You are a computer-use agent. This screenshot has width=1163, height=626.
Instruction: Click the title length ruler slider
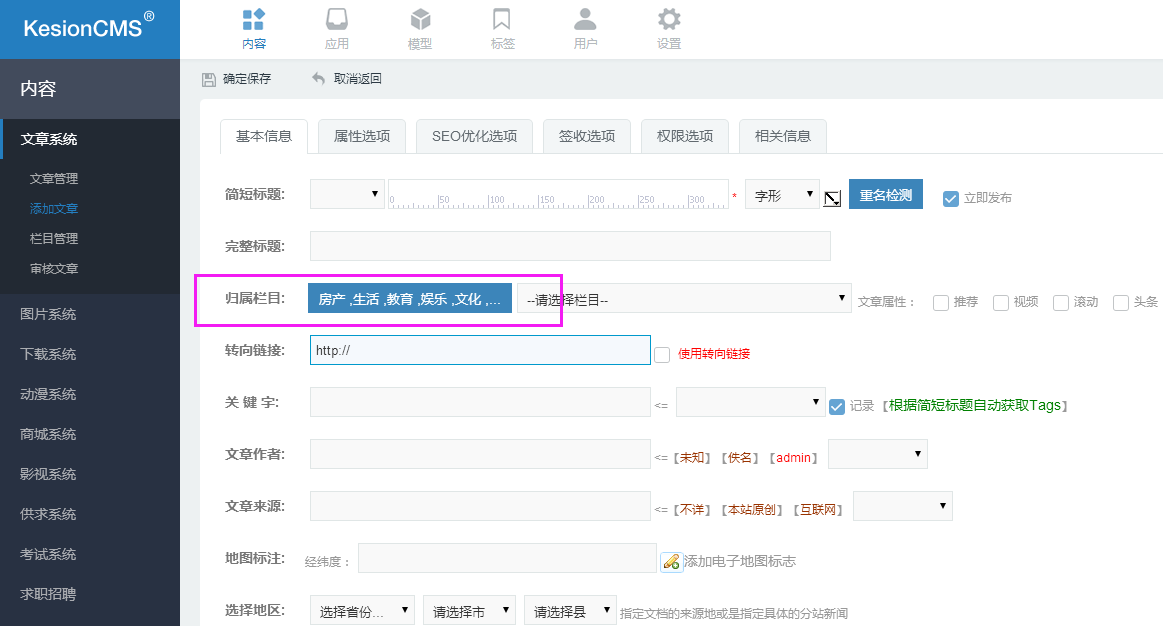(x=560, y=196)
